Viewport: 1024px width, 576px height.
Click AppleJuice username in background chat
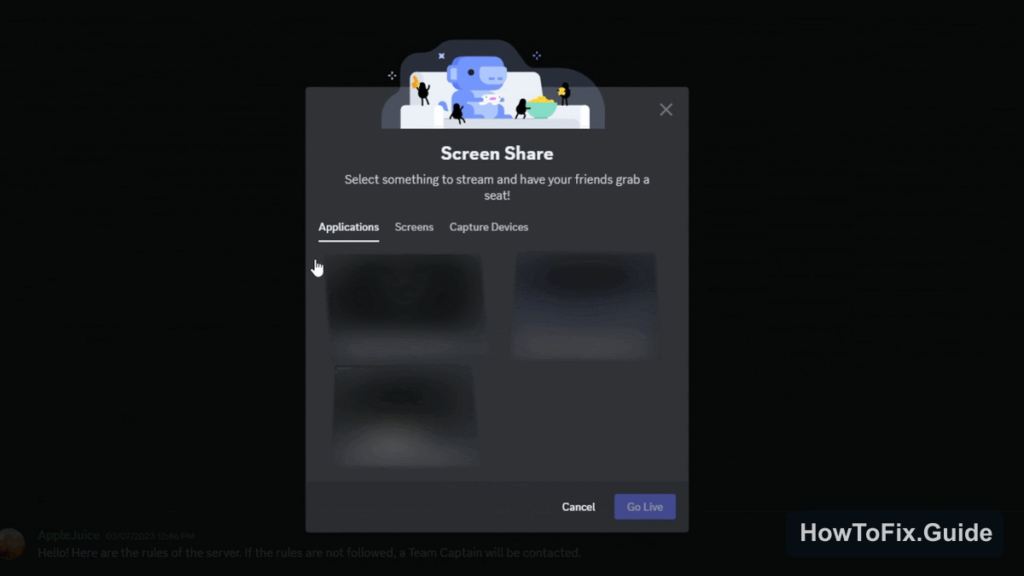click(69, 536)
